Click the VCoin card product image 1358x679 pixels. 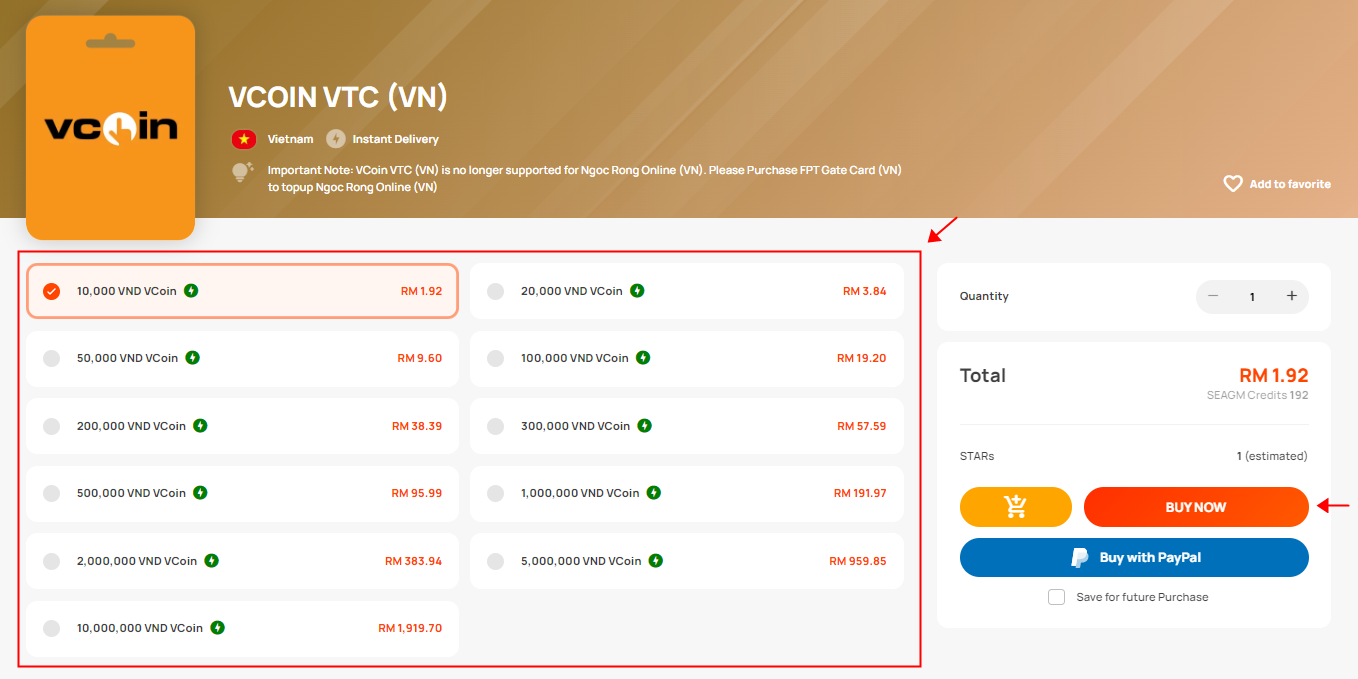111,128
